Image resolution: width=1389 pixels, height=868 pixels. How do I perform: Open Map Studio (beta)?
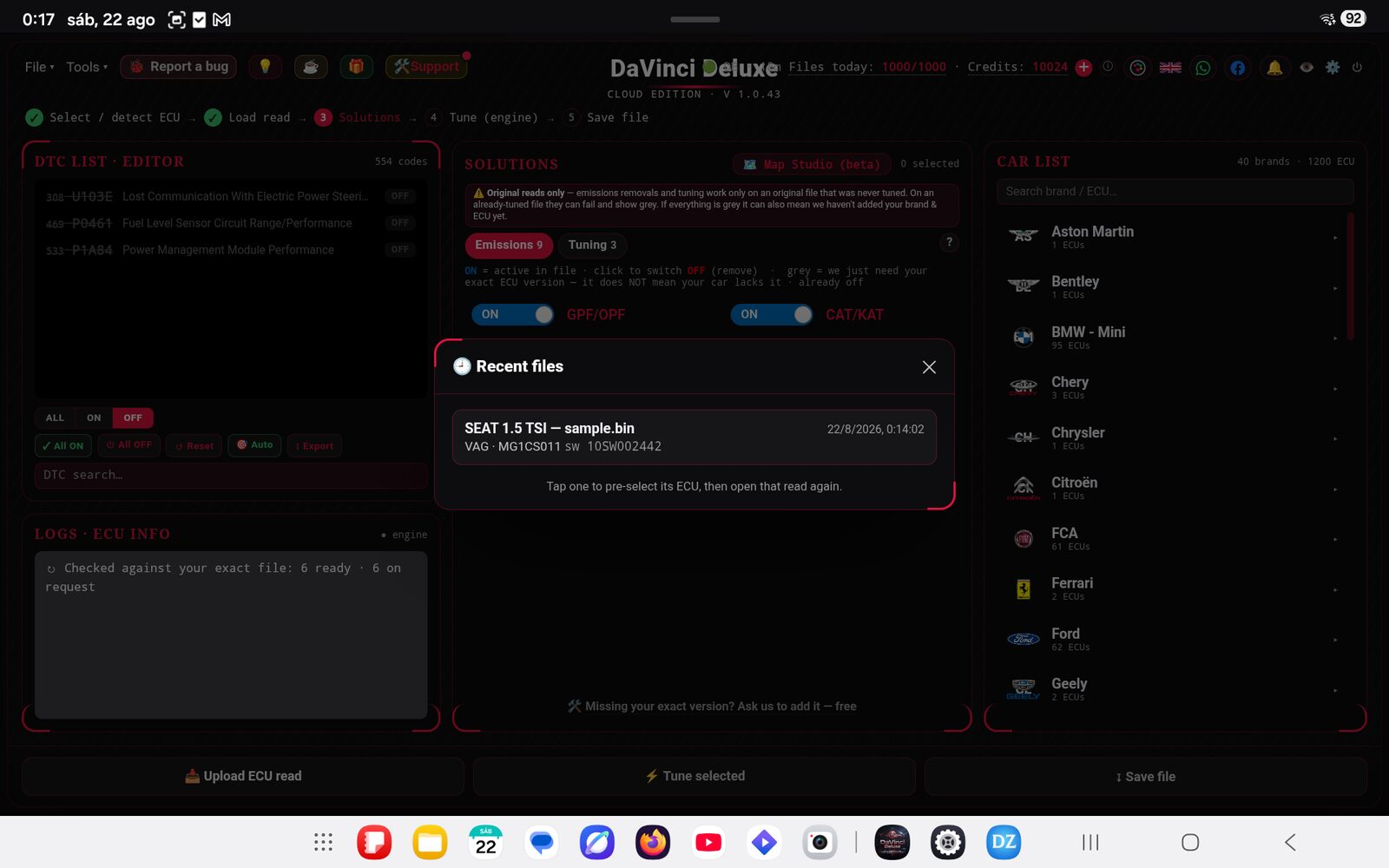[x=812, y=164]
